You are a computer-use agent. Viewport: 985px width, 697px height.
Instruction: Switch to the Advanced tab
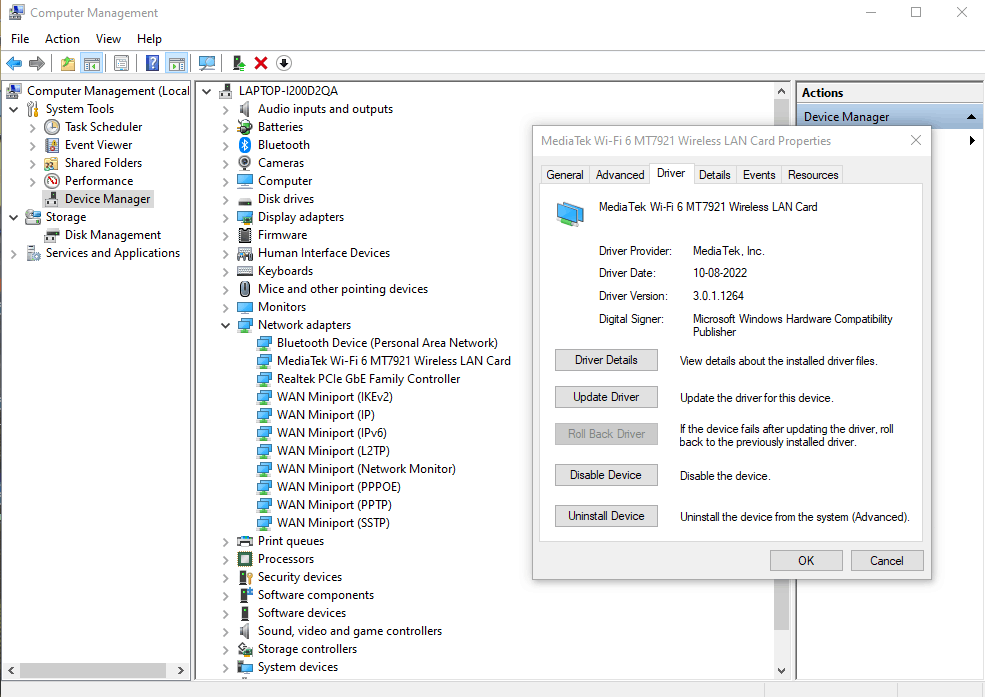[x=620, y=175]
